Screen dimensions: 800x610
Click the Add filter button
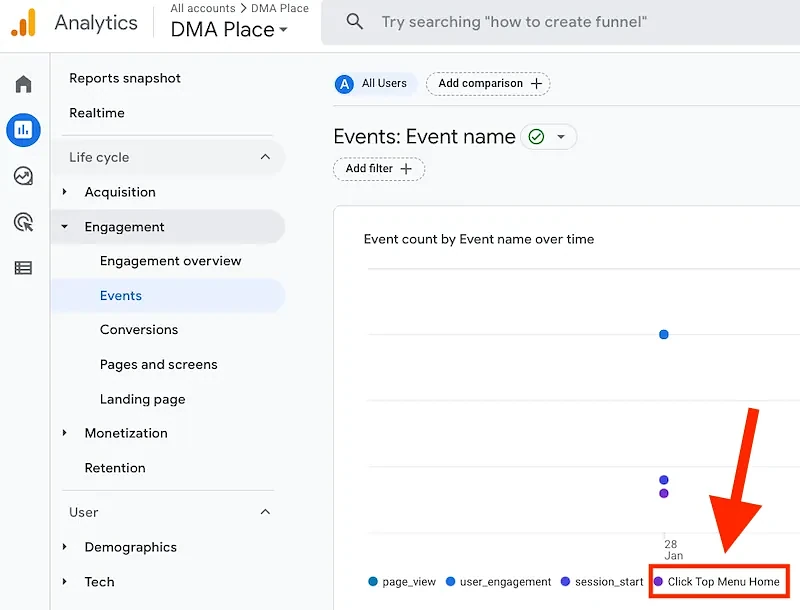[379, 169]
